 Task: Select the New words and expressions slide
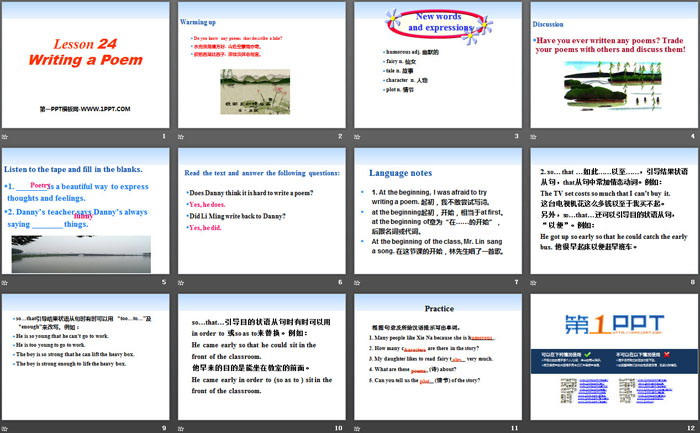coord(438,65)
